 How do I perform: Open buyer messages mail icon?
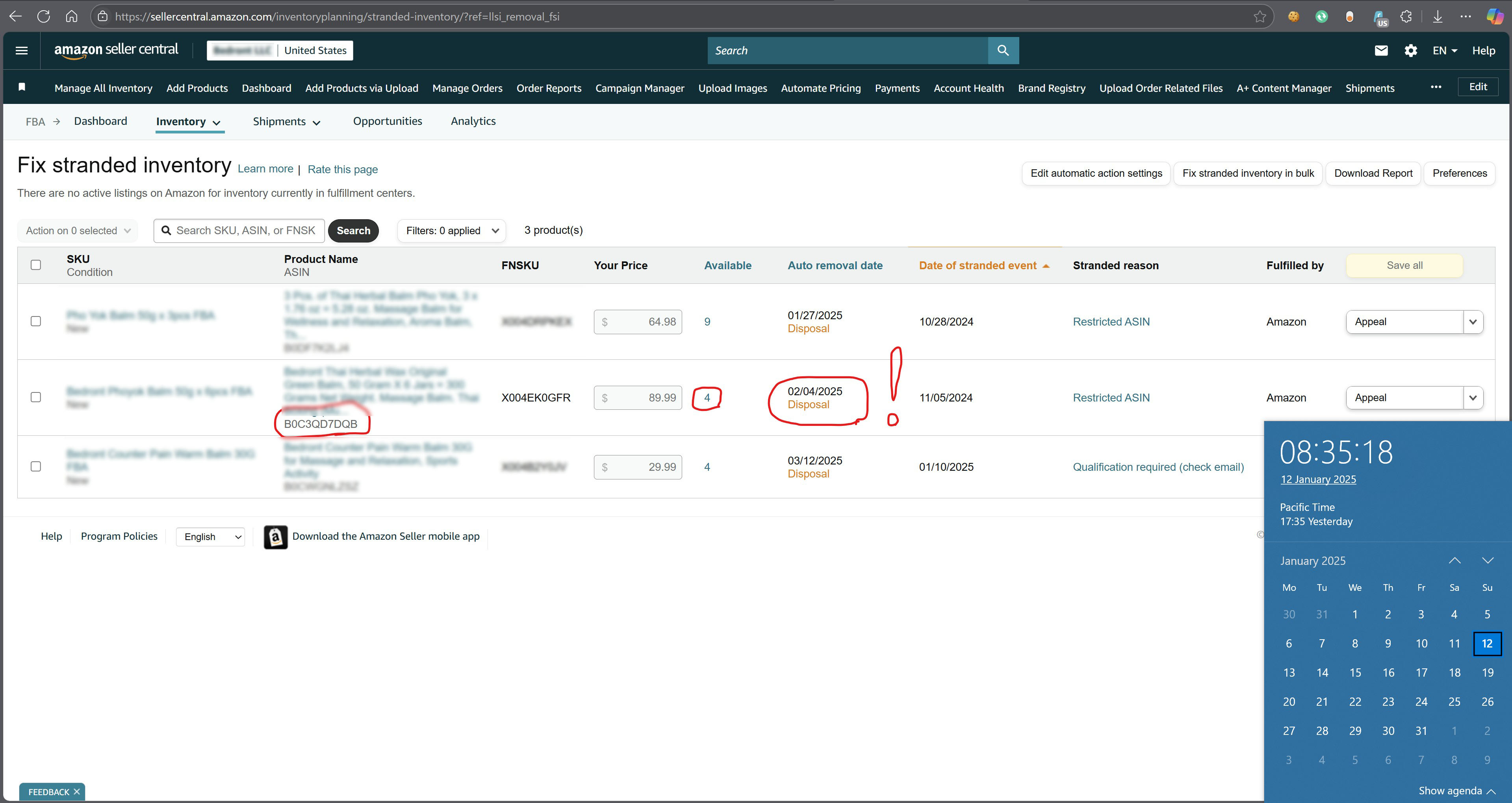[1381, 50]
